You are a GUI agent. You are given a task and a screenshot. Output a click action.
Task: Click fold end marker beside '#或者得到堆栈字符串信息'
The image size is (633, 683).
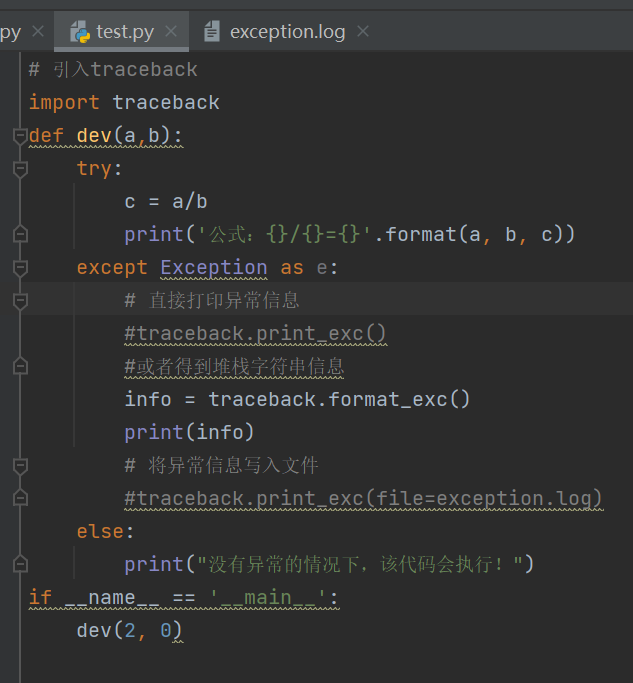point(20,366)
